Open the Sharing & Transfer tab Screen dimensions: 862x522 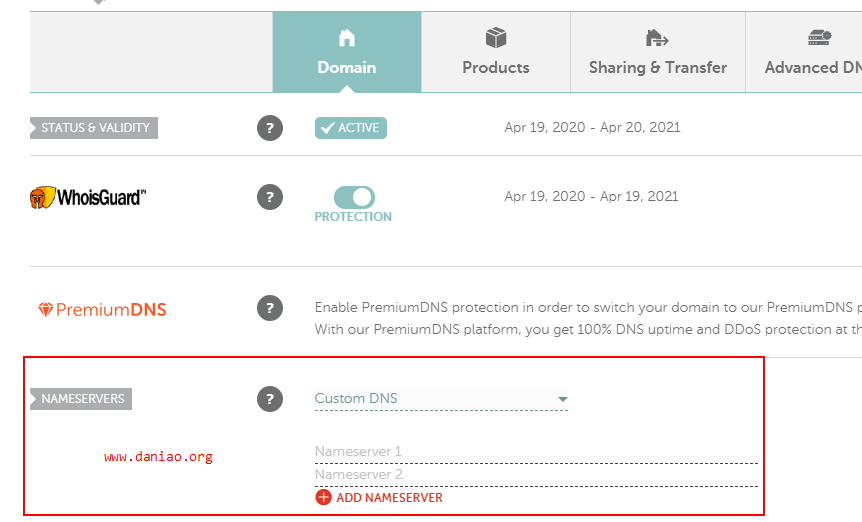[657, 52]
